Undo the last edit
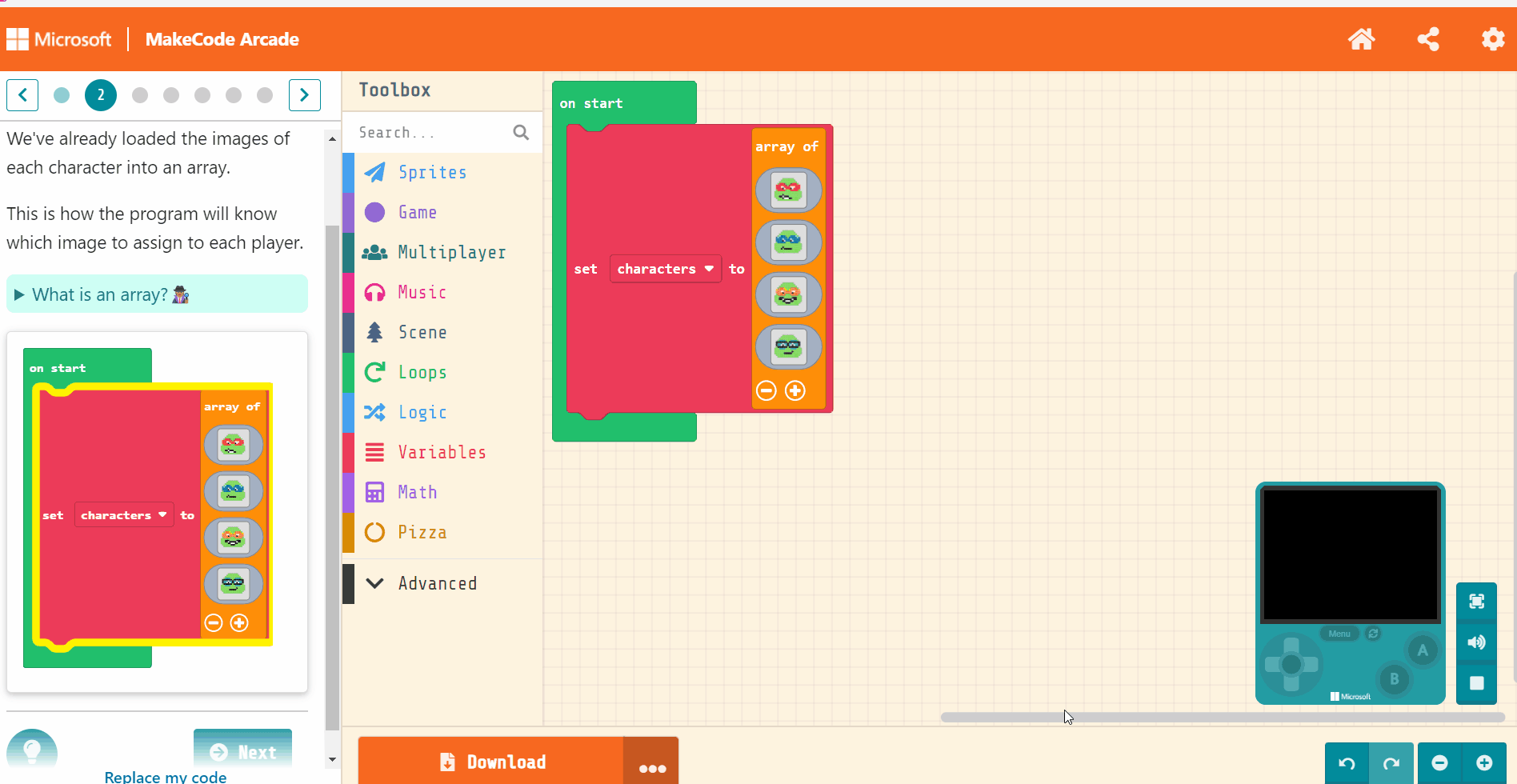This screenshot has height=784, width=1517. (1347, 762)
